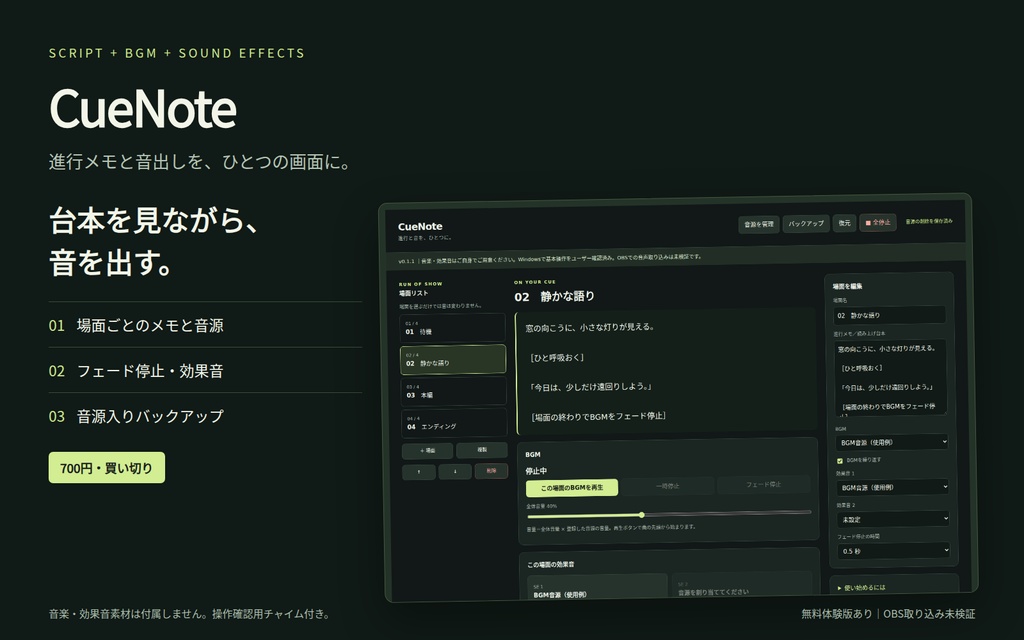Click script line 「今日は、少しだけ遠回りしよう。」 in main view
This screenshot has width=1024, height=640.
tap(591, 387)
